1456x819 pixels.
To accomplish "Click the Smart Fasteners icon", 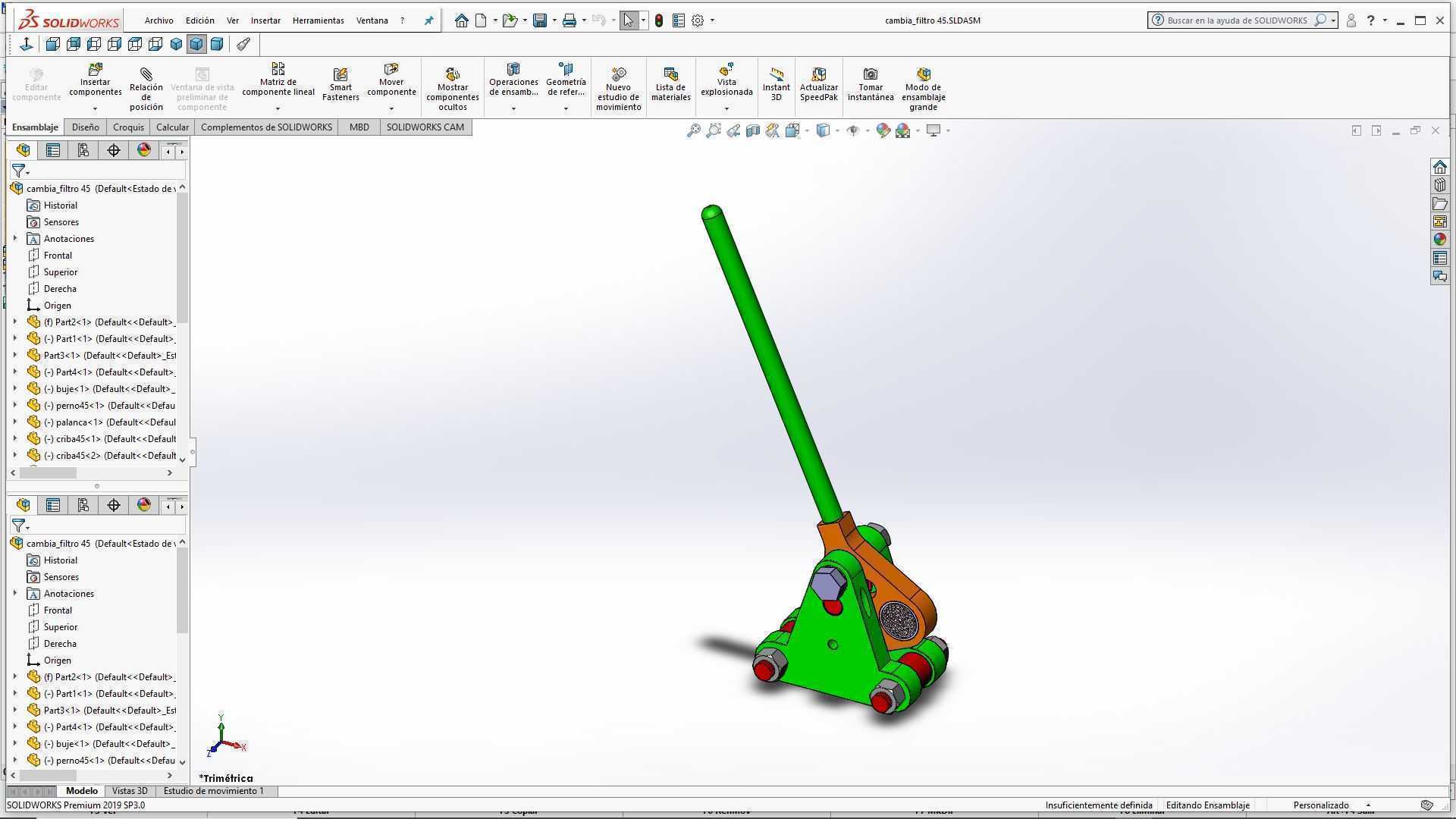I will click(x=340, y=74).
